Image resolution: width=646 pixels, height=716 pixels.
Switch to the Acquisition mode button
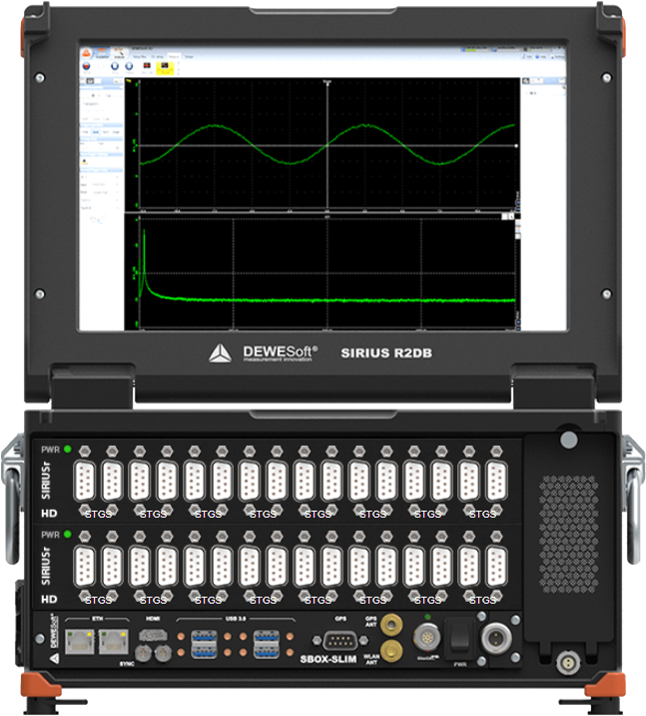[x=102, y=53]
